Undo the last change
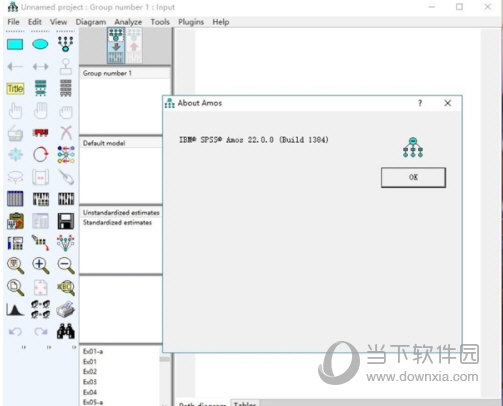 [15, 331]
